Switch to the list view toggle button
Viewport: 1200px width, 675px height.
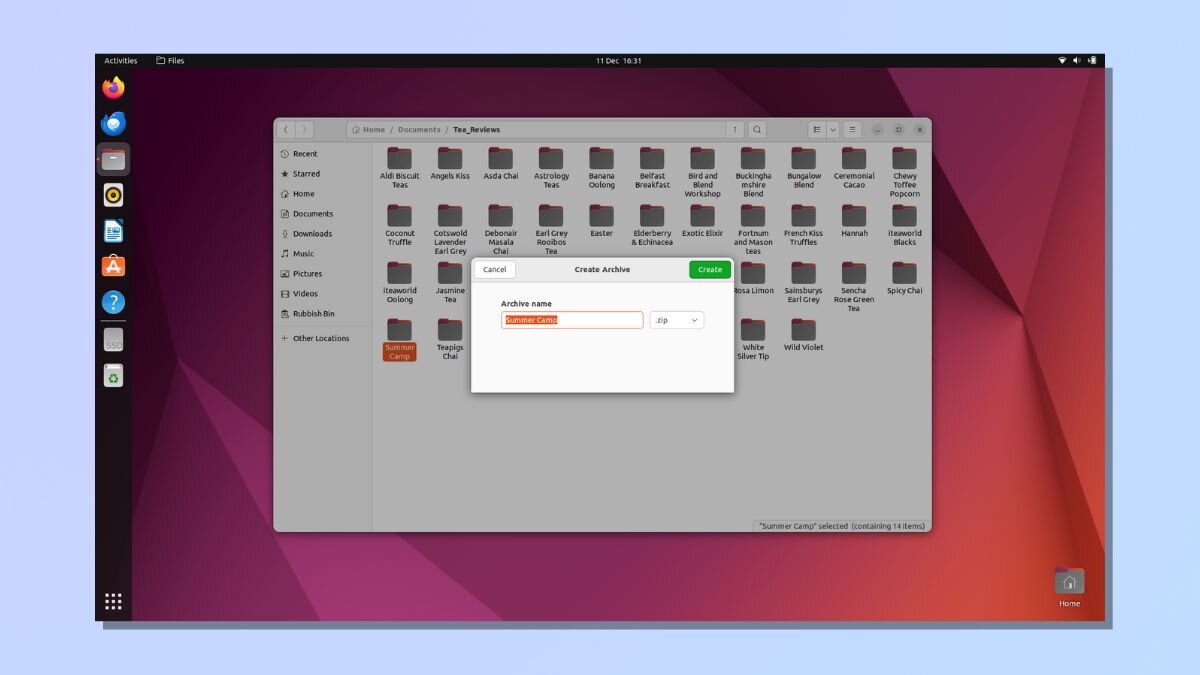click(817, 129)
